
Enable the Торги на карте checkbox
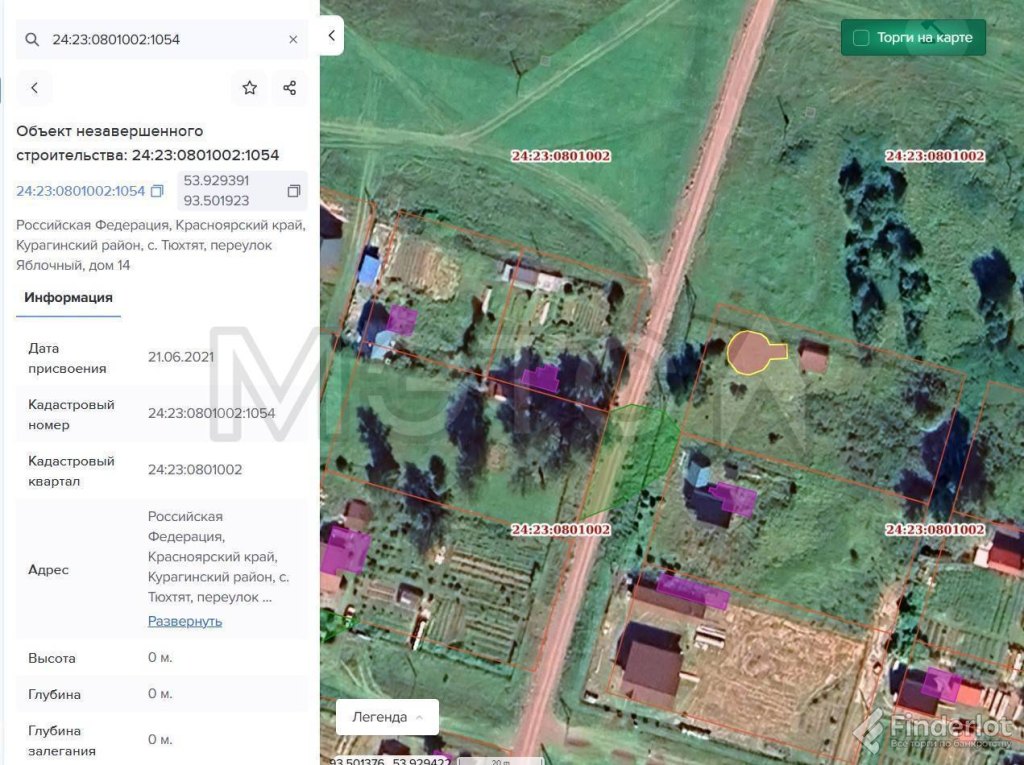click(x=860, y=38)
